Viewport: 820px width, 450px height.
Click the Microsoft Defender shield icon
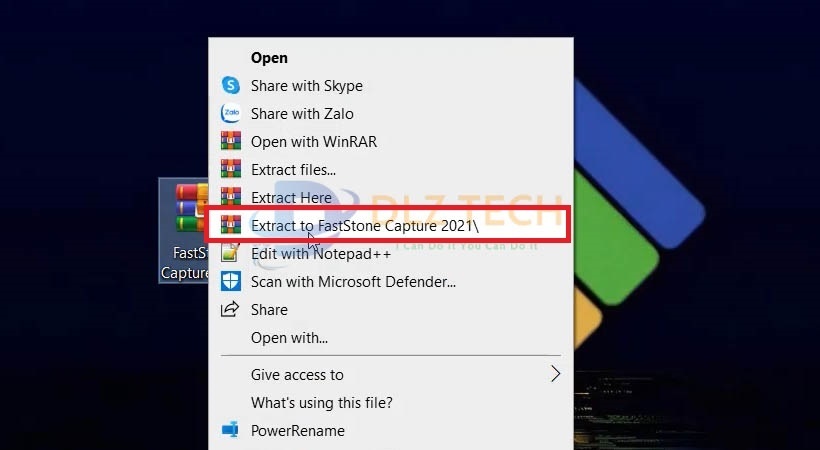click(x=231, y=282)
